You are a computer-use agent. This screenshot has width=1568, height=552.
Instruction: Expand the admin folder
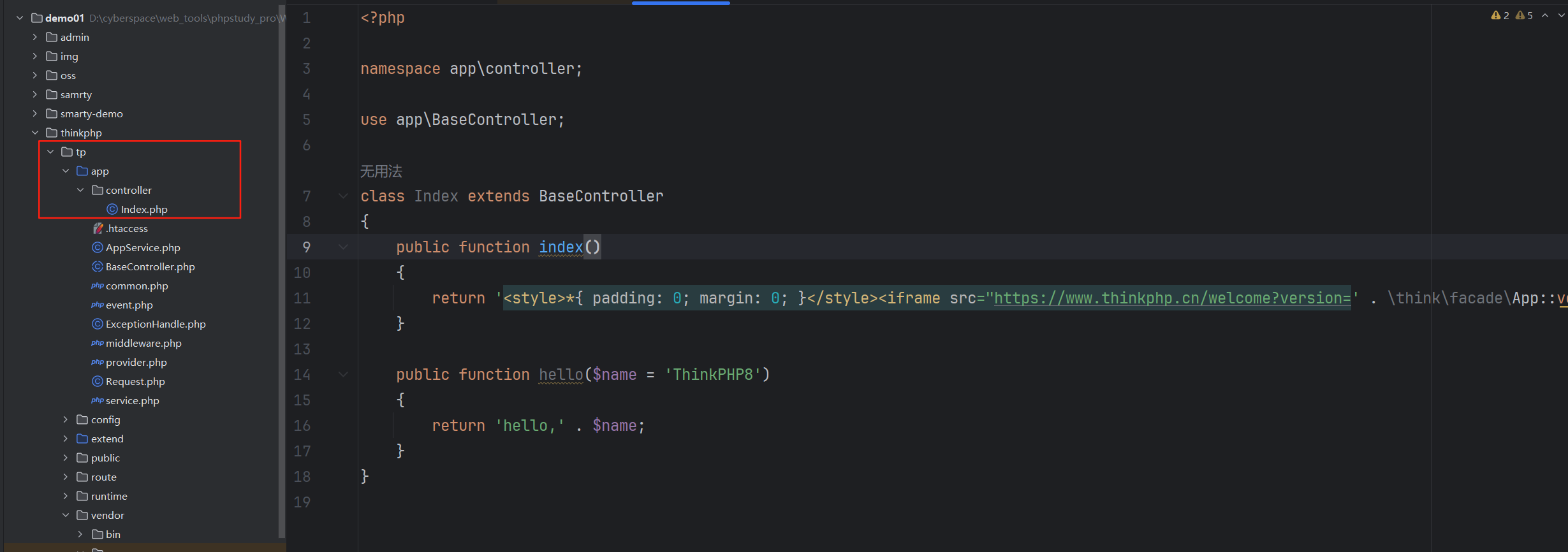coord(35,37)
